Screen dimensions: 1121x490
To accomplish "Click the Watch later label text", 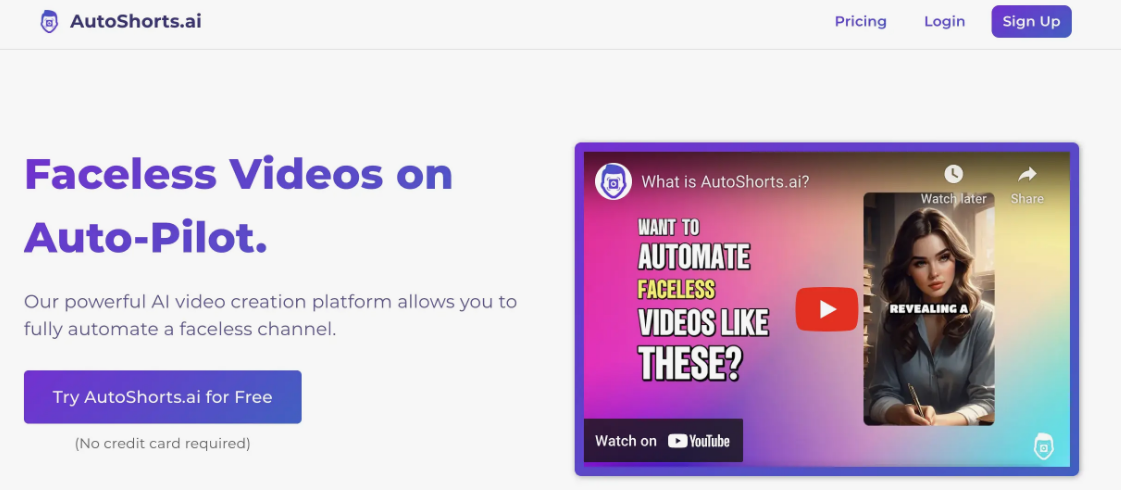I will [953, 199].
